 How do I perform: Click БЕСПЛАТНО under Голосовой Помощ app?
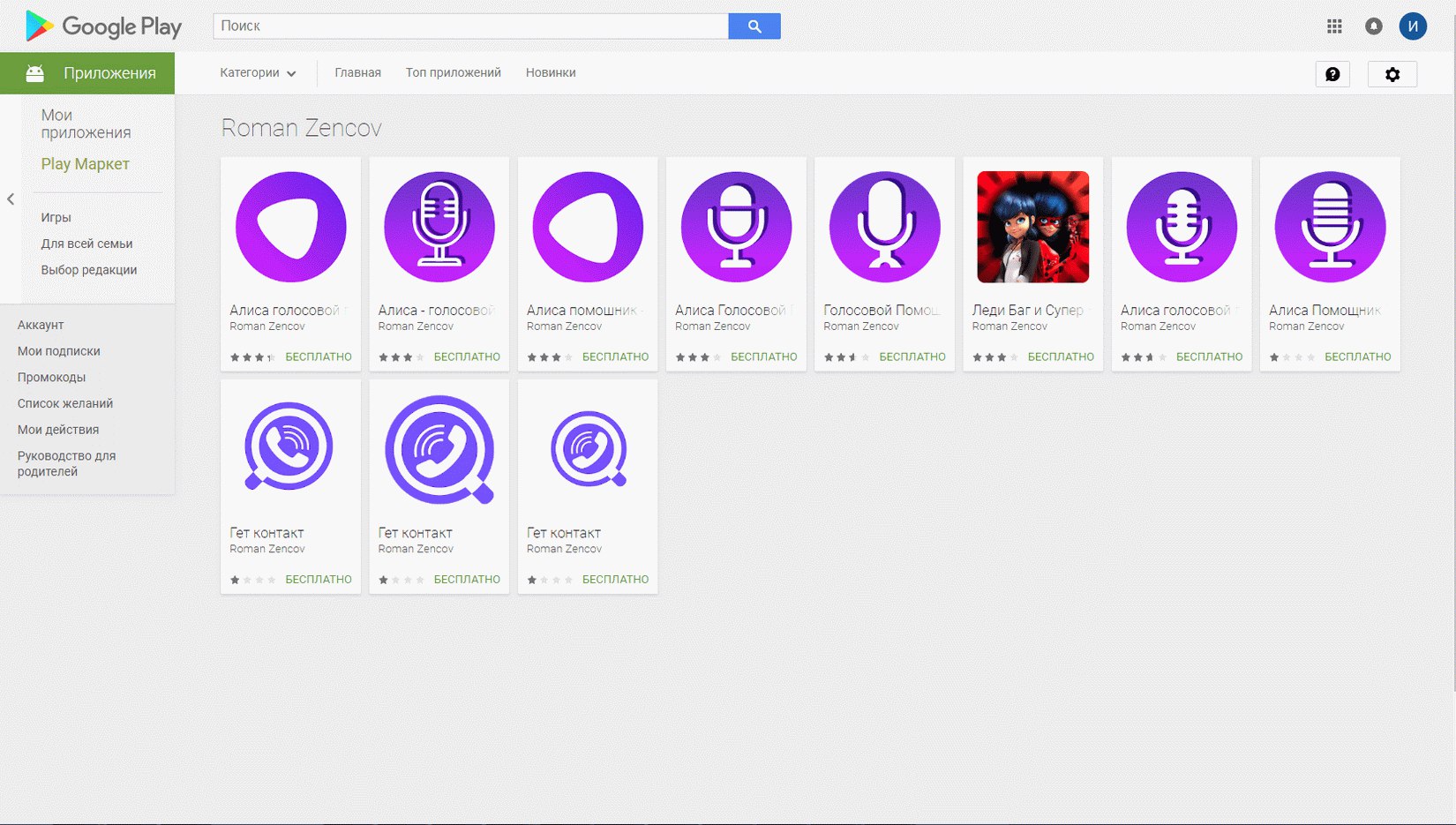(912, 357)
